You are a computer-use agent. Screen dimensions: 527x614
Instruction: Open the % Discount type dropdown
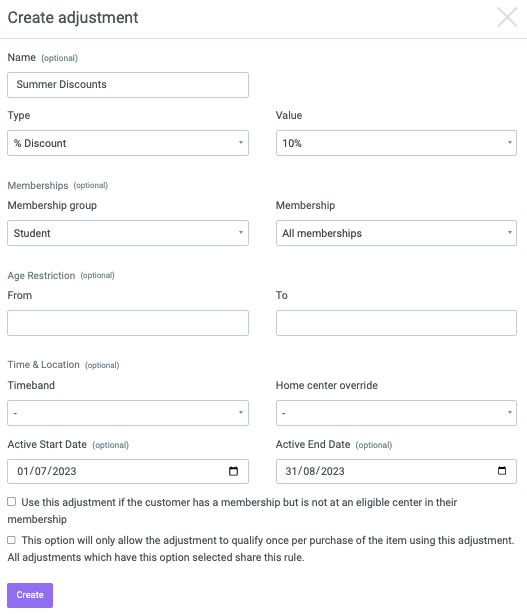(x=128, y=143)
